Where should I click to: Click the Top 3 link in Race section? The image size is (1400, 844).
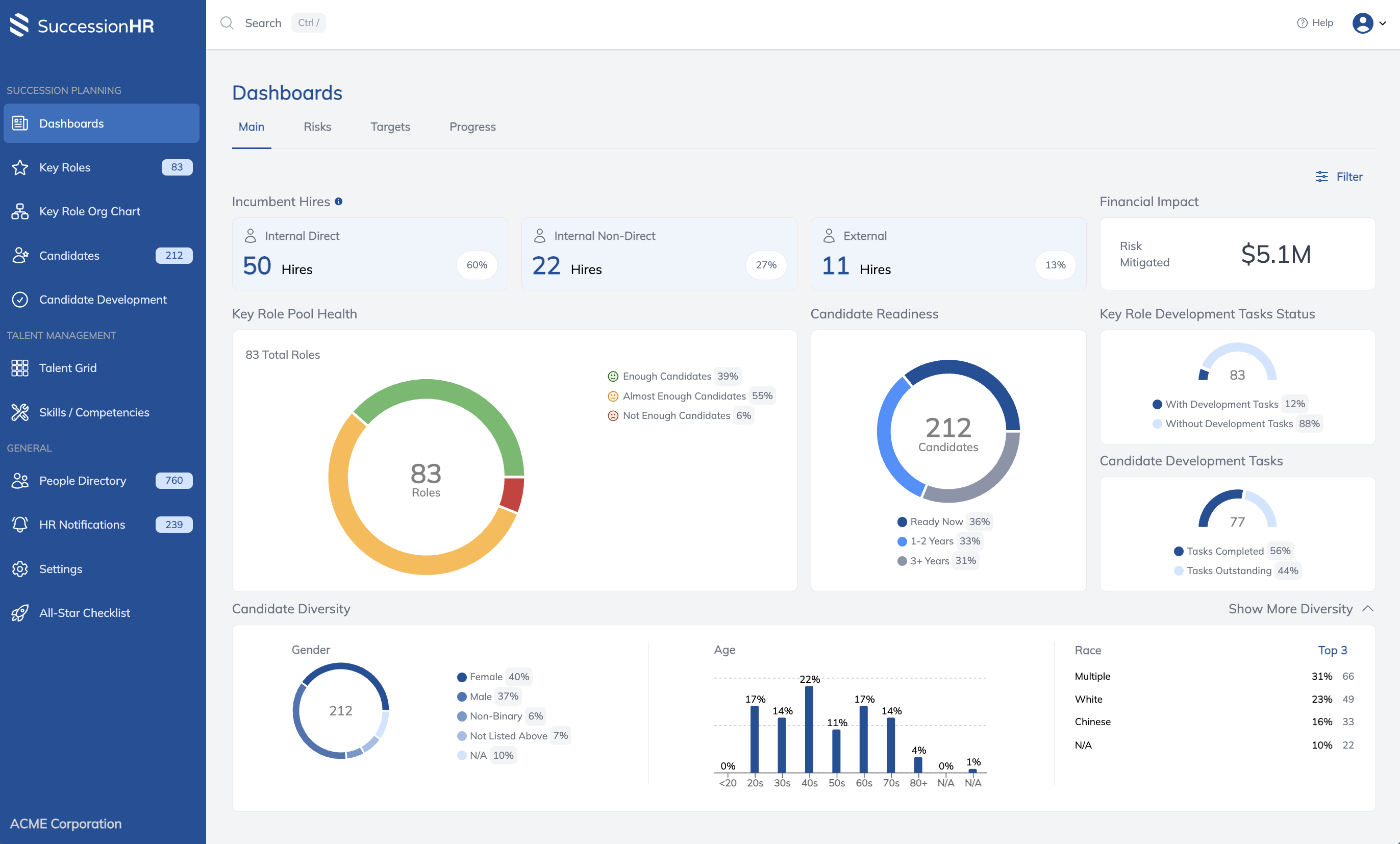coord(1333,650)
